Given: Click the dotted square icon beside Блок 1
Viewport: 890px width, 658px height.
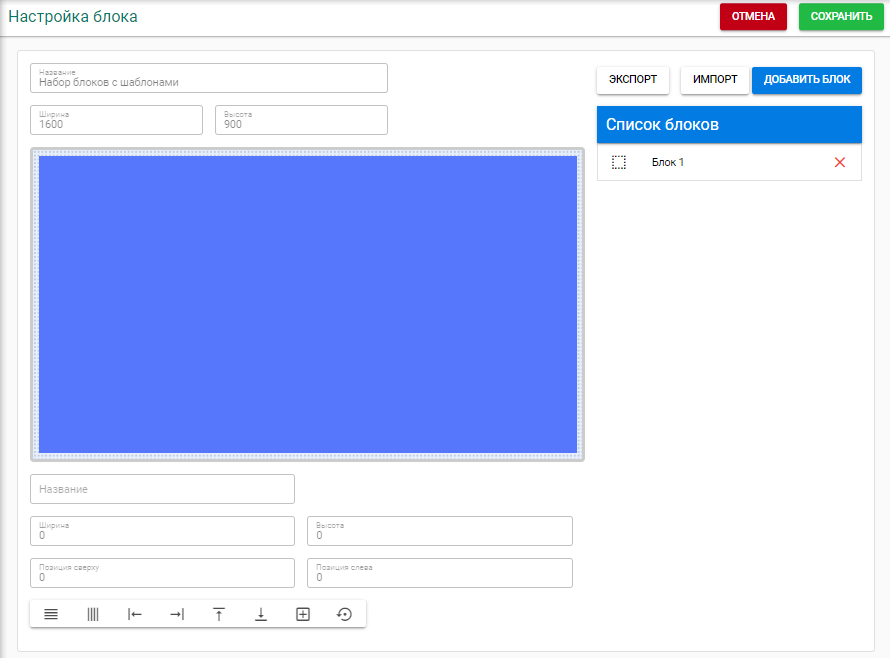Looking at the screenshot, I should [x=619, y=162].
